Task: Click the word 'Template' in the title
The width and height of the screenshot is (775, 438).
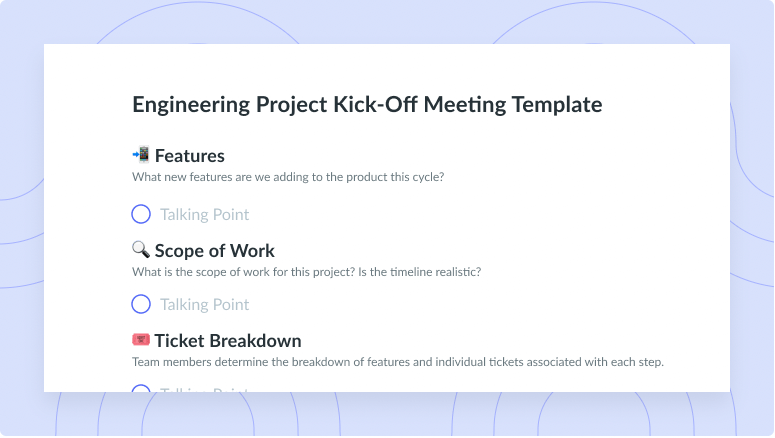Action: point(557,104)
